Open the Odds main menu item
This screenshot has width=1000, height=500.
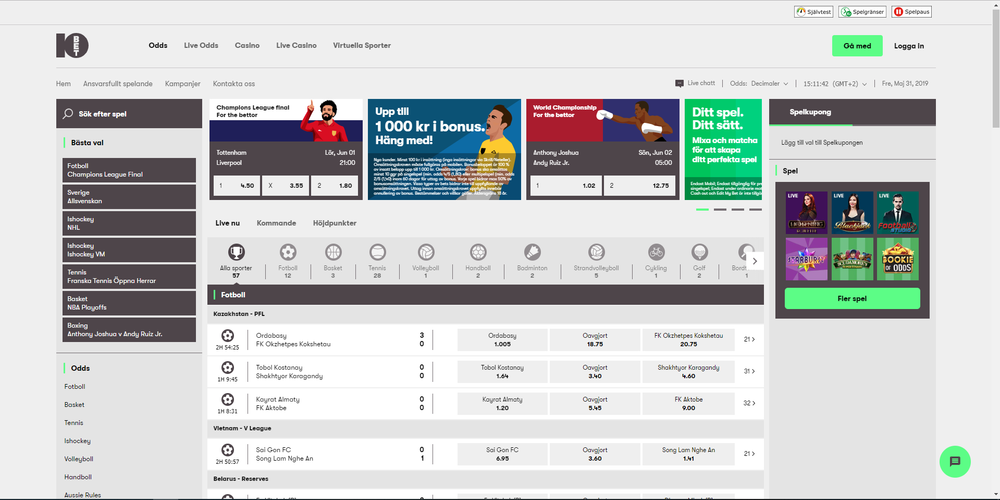(158, 46)
